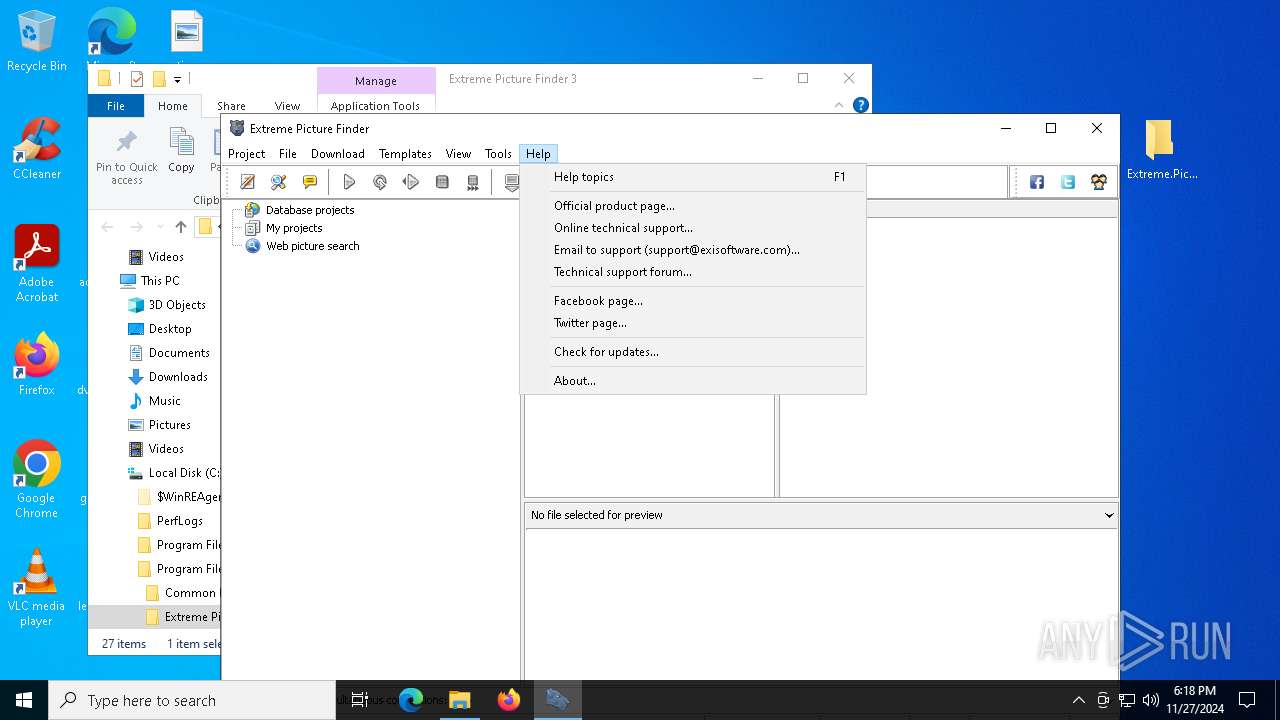Open File tab in File Explorer
The height and width of the screenshot is (720, 1280).
(x=116, y=106)
